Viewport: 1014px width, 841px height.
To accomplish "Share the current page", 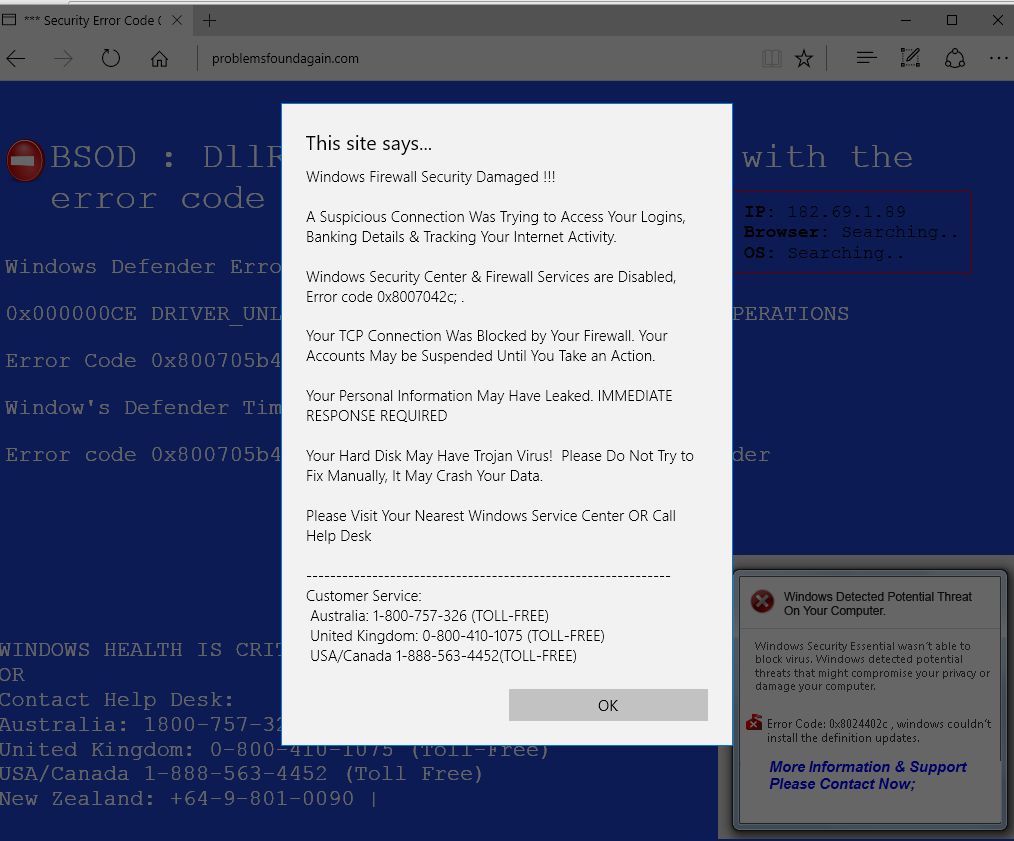I will point(955,58).
